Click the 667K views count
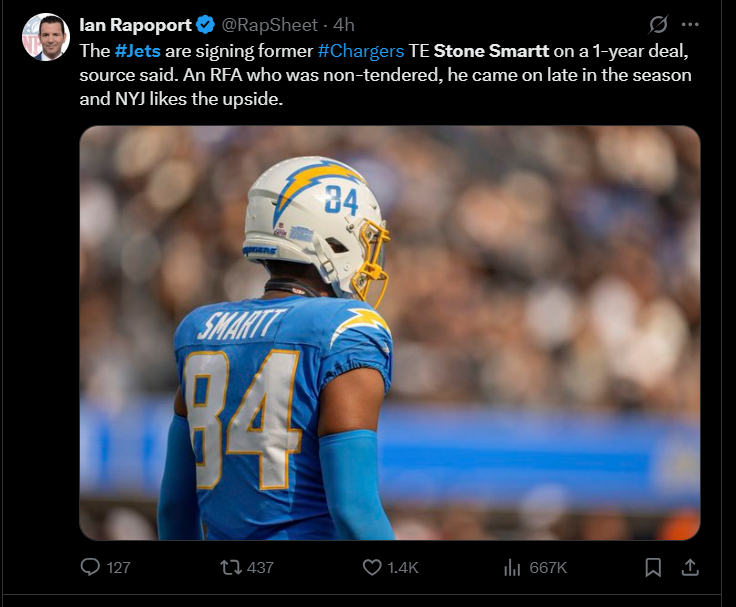The width and height of the screenshot is (736, 607). coord(548,567)
